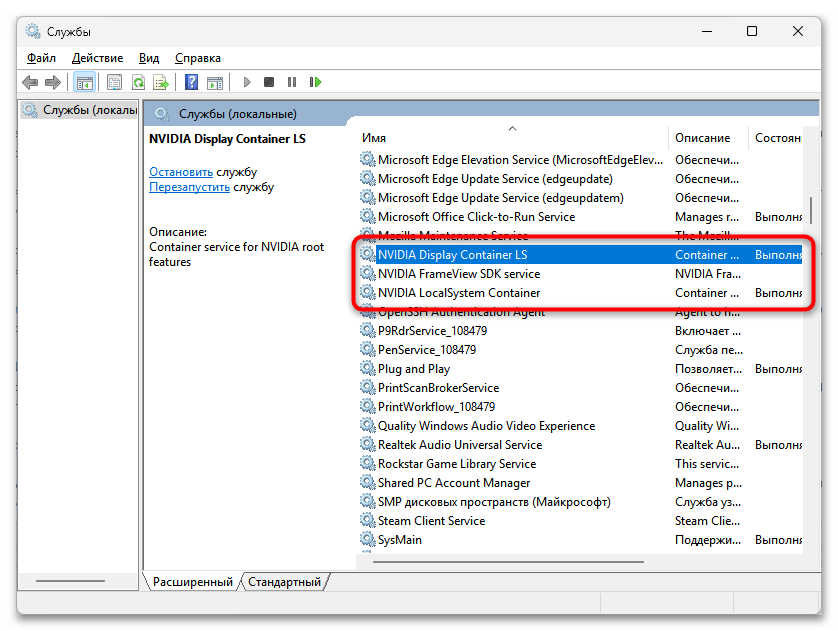Click the Pause service icon
The width and height of the screenshot is (838, 631).
pos(292,82)
